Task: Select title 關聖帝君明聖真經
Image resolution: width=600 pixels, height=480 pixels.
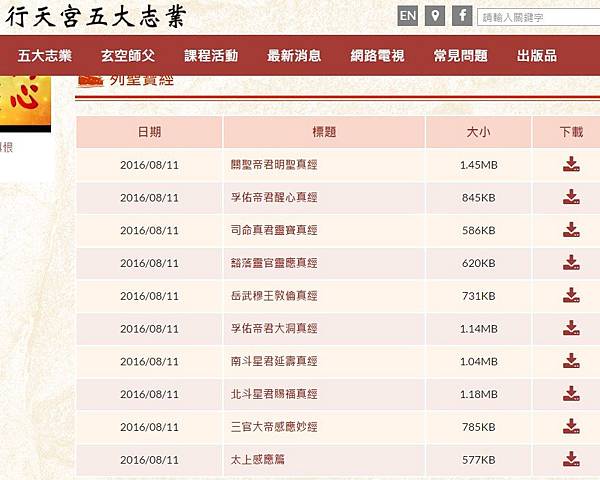Action: (274, 165)
